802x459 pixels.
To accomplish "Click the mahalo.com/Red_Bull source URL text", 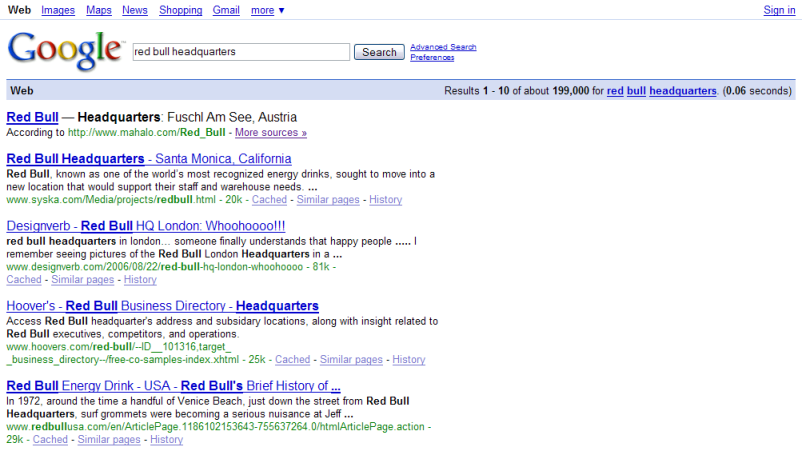I will coord(146,133).
